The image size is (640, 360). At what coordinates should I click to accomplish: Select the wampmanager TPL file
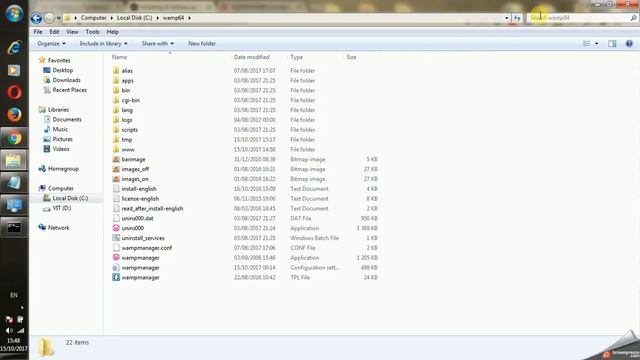point(140,278)
